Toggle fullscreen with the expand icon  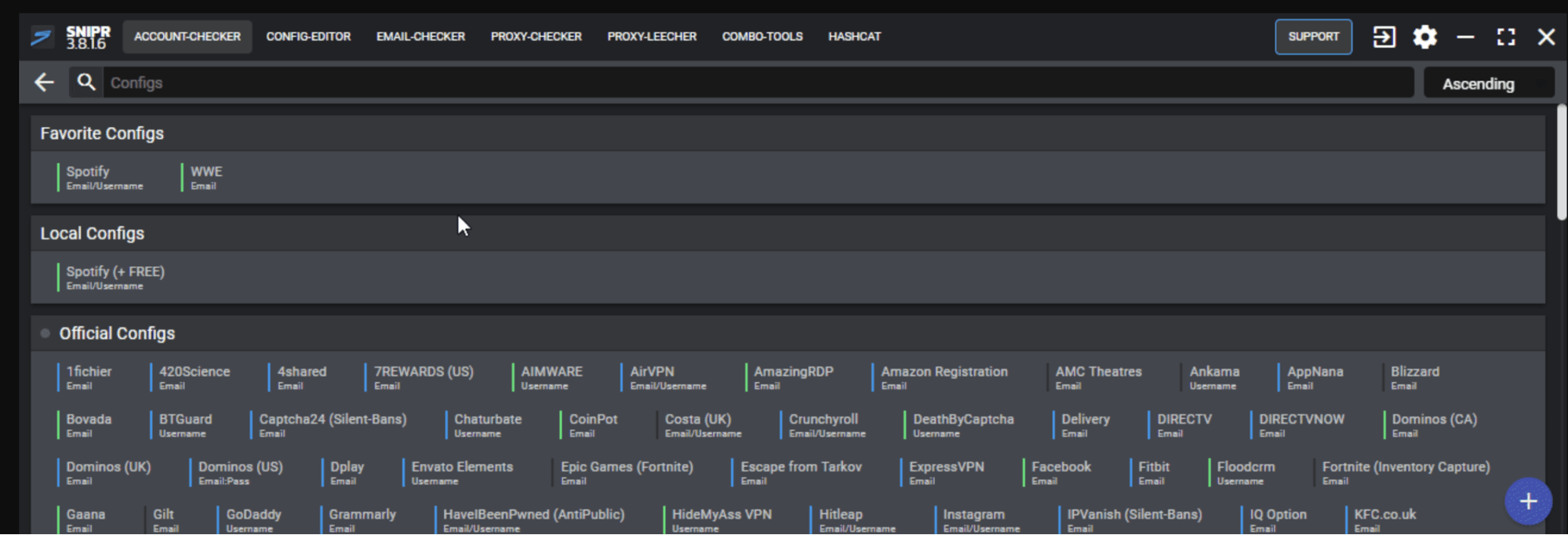point(1505,37)
